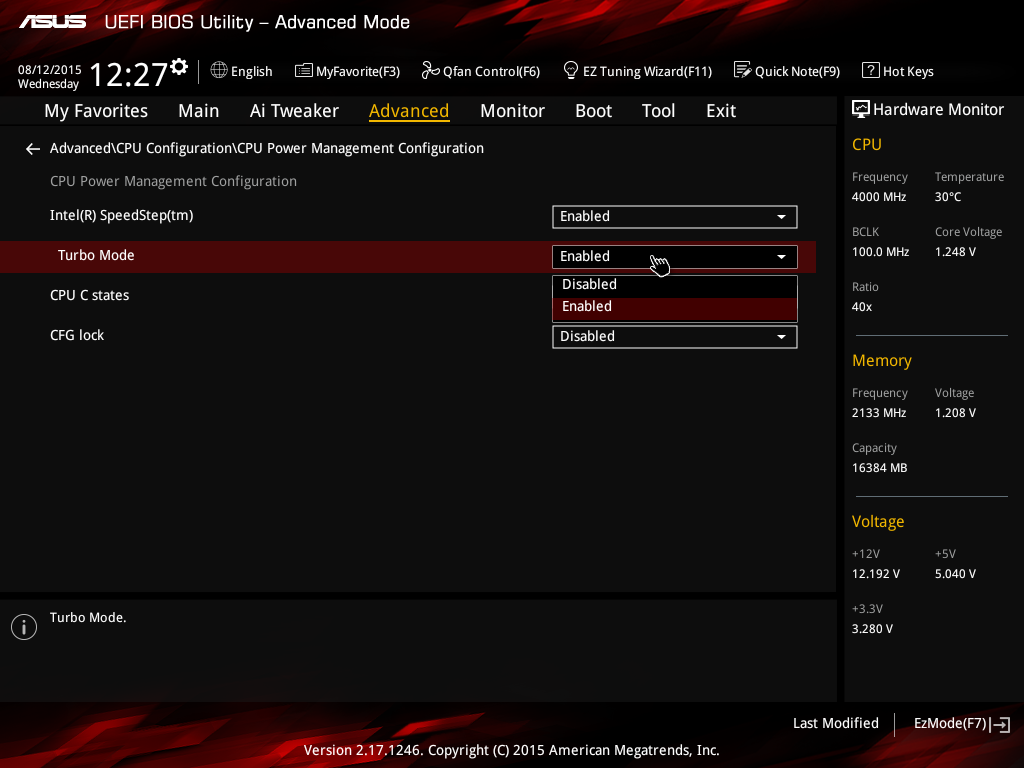Open the Ai Tweaker tab

(294, 111)
